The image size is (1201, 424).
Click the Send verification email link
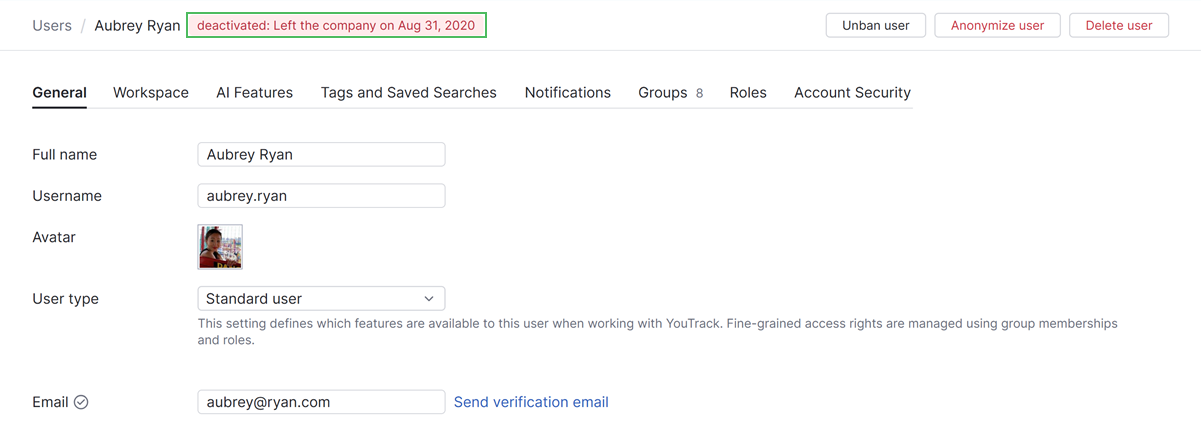(531, 402)
